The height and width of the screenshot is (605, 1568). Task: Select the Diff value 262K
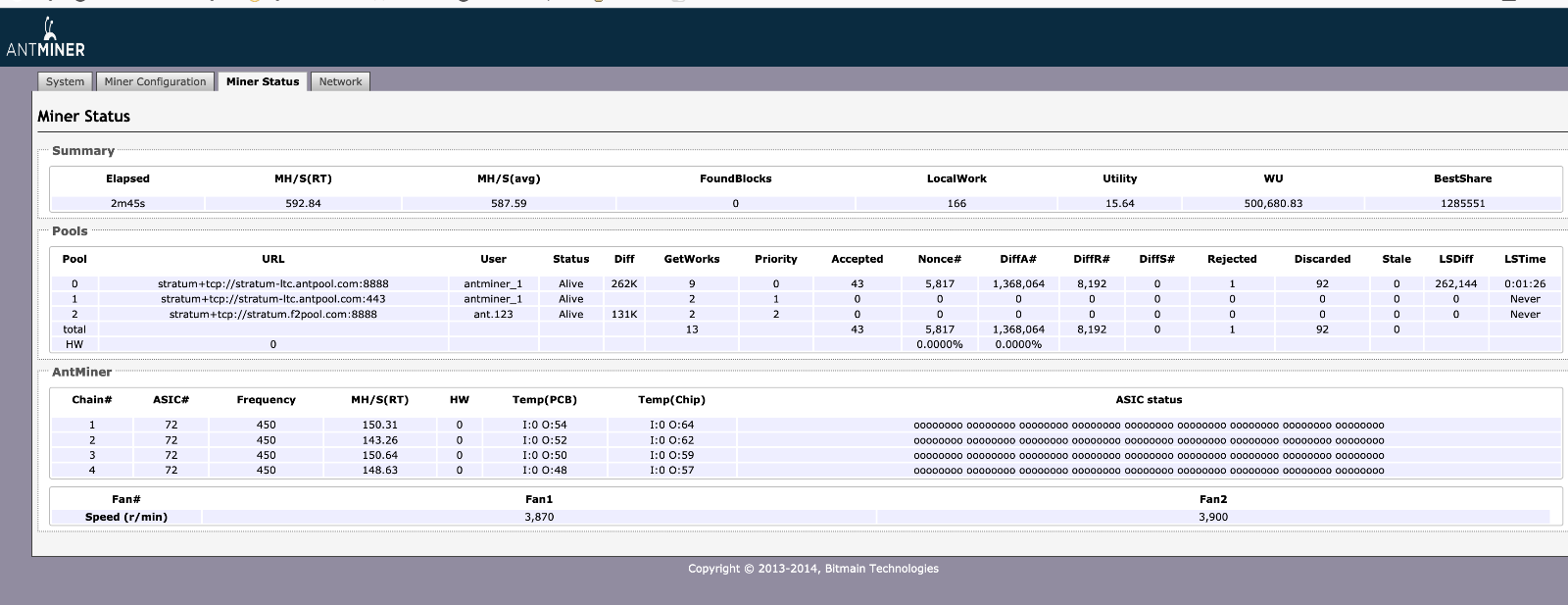[x=624, y=283]
